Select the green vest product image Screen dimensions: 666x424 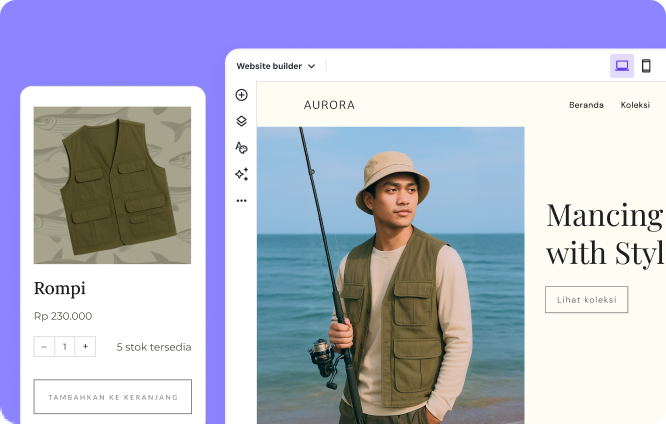112,186
